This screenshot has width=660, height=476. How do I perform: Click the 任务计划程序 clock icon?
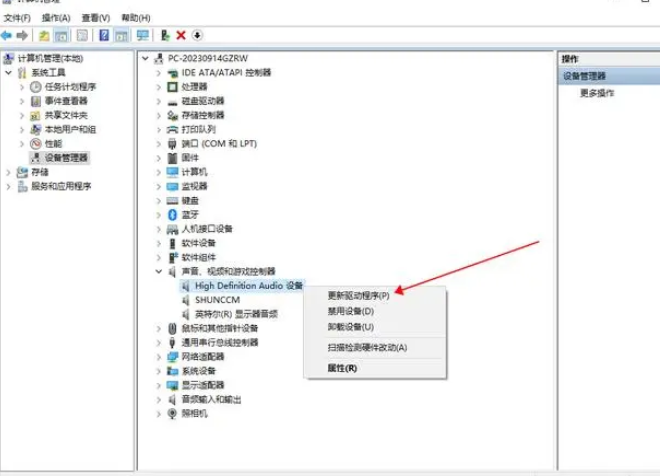pyautogui.click(x=36, y=87)
